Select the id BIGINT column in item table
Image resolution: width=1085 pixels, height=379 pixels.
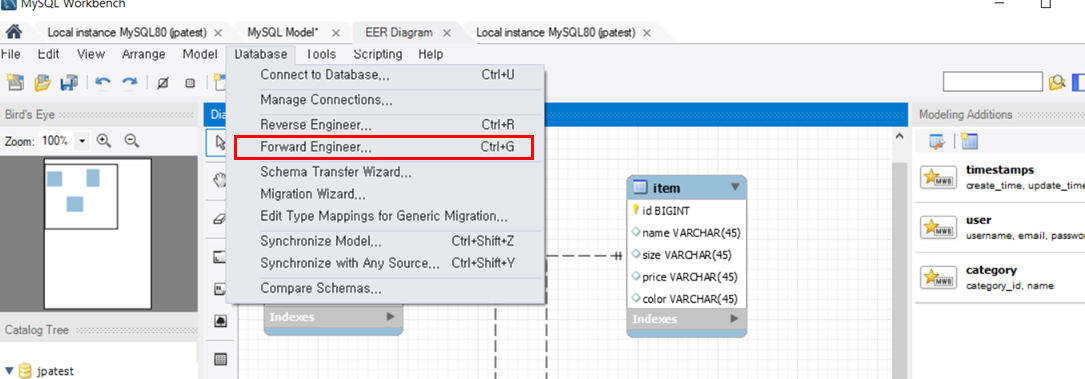click(687, 210)
